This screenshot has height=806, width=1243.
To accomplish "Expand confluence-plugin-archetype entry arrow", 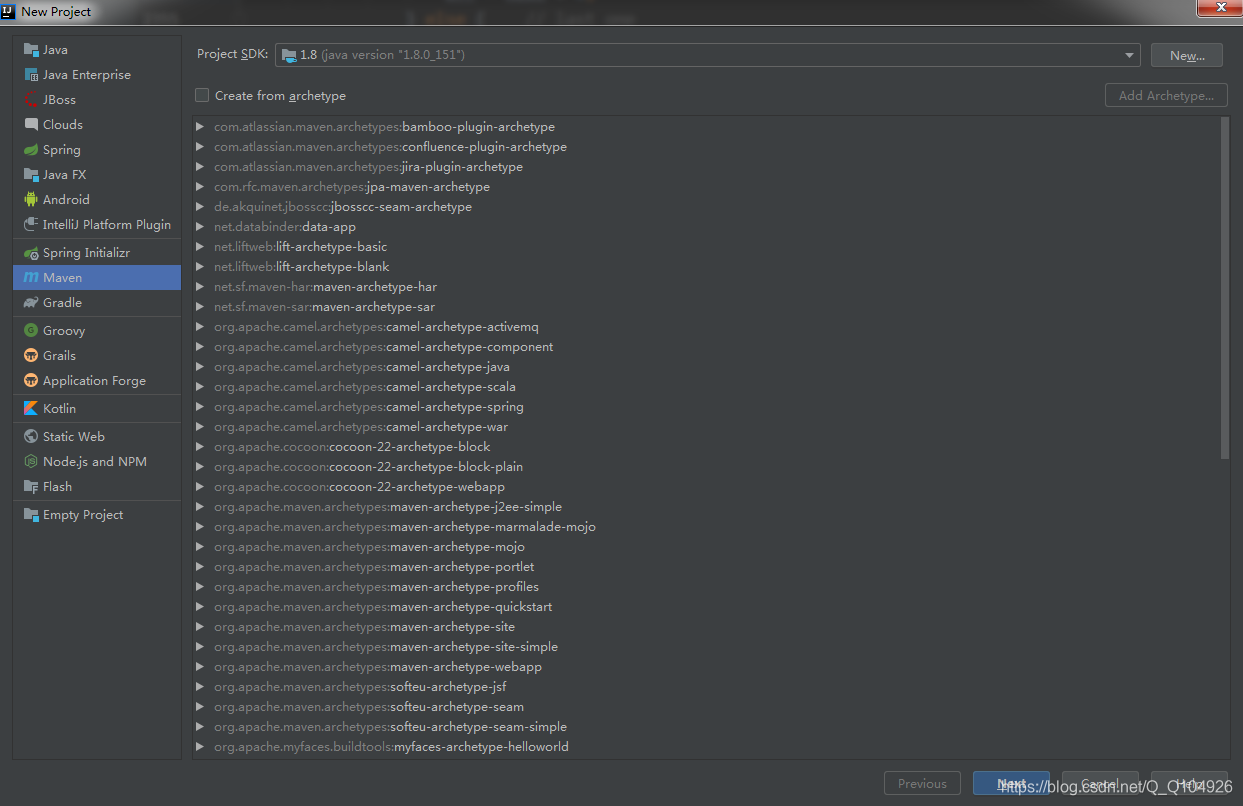I will click(200, 147).
